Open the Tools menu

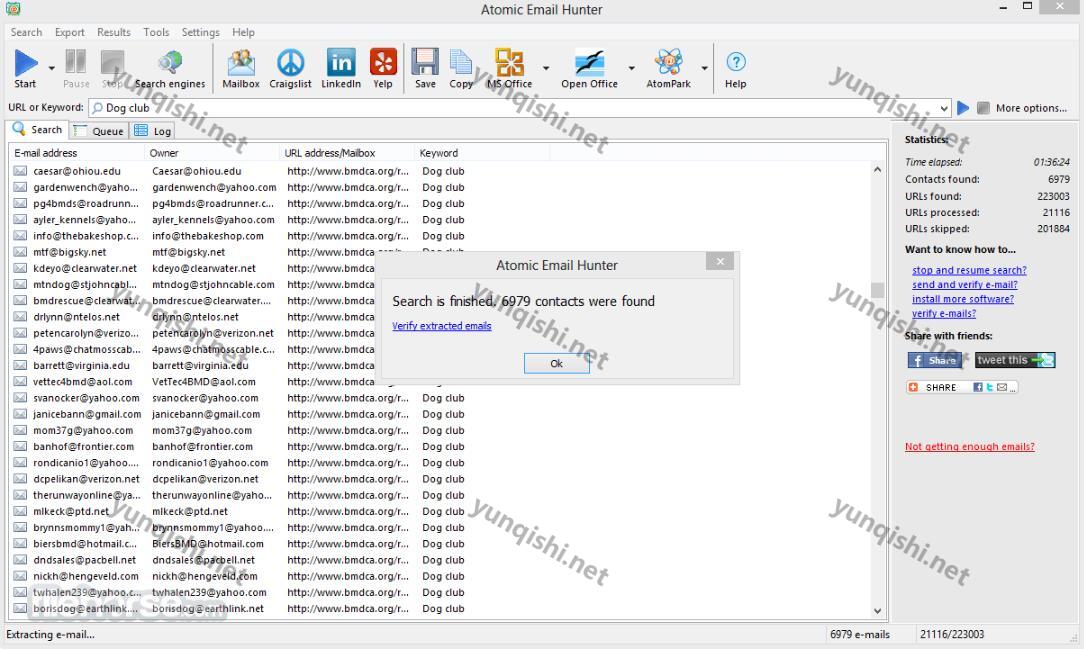pyautogui.click(x=156, y=32)
